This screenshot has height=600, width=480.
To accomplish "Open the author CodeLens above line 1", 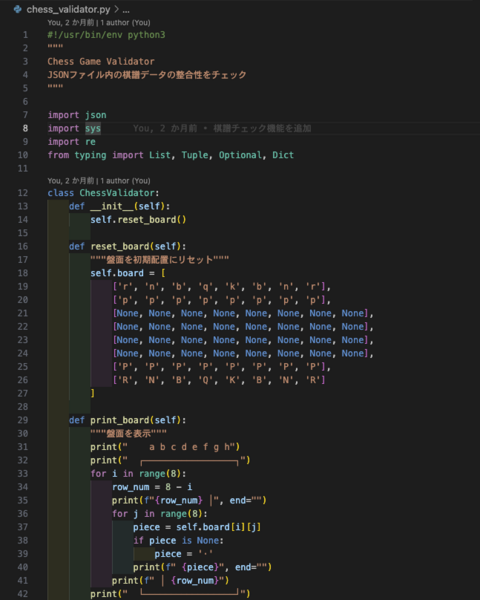I will [99, 23].
